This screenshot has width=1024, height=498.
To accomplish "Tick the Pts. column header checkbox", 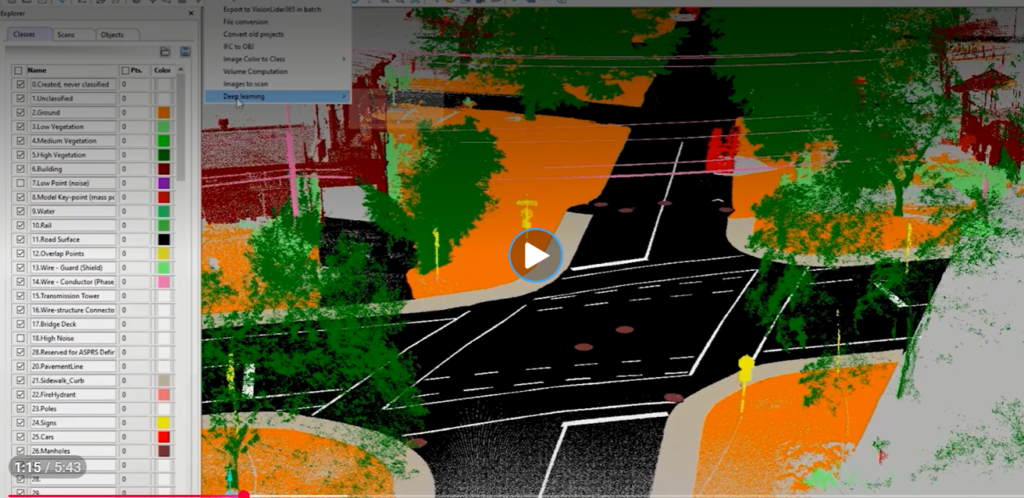I will tap(124, 71).
